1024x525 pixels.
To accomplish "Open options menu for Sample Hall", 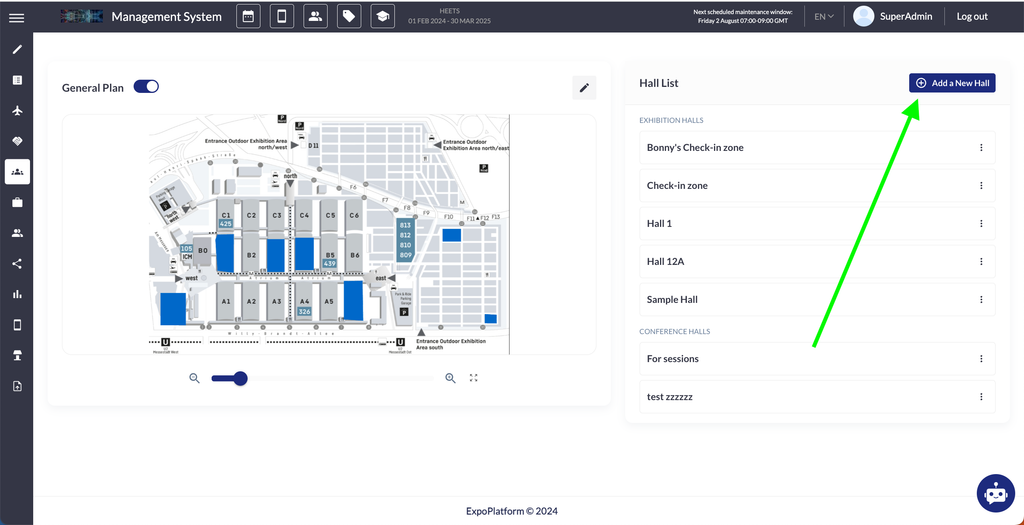I will pyautogui.click(x=981, y=300).
